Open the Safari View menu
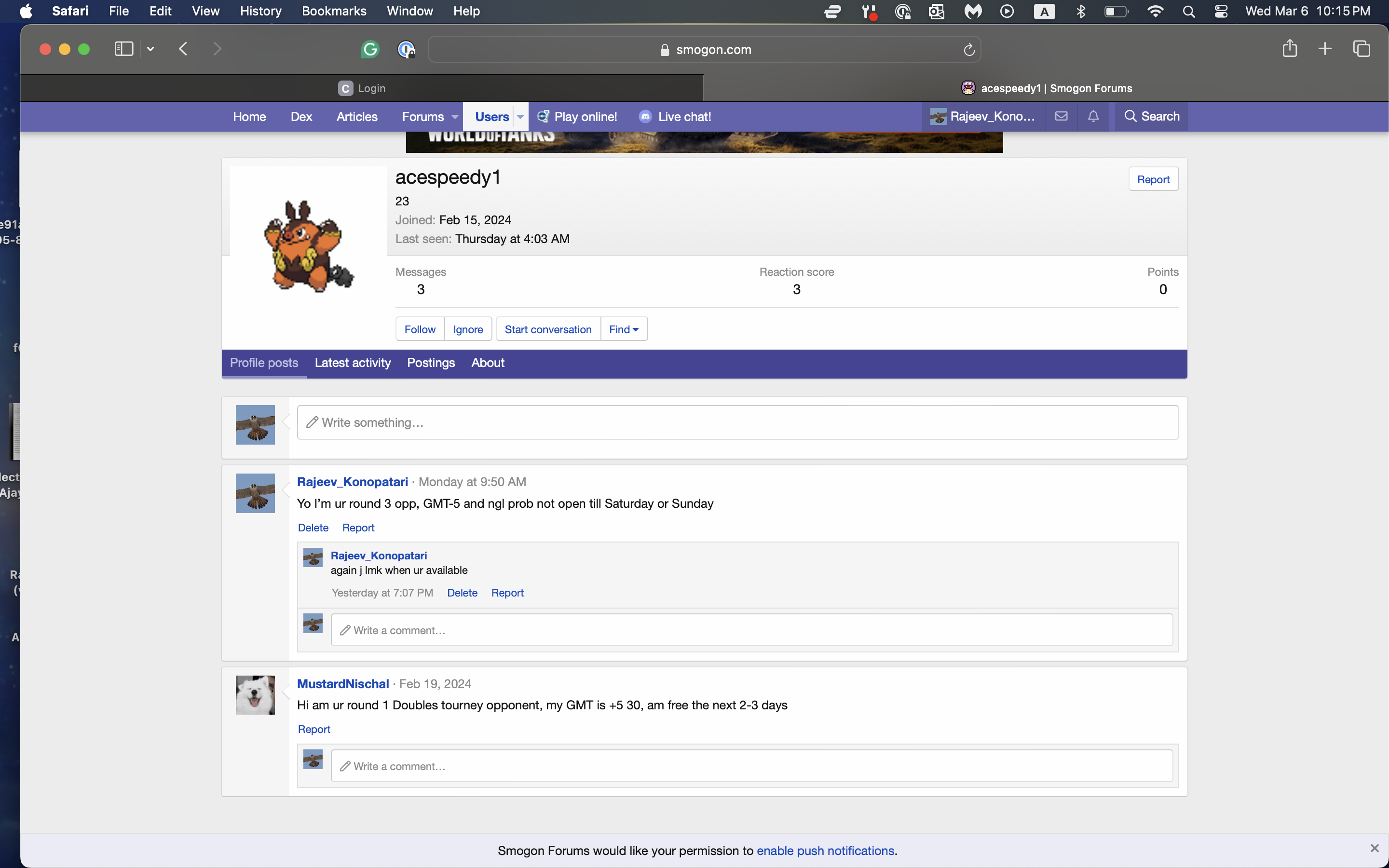 pos(205,12)
